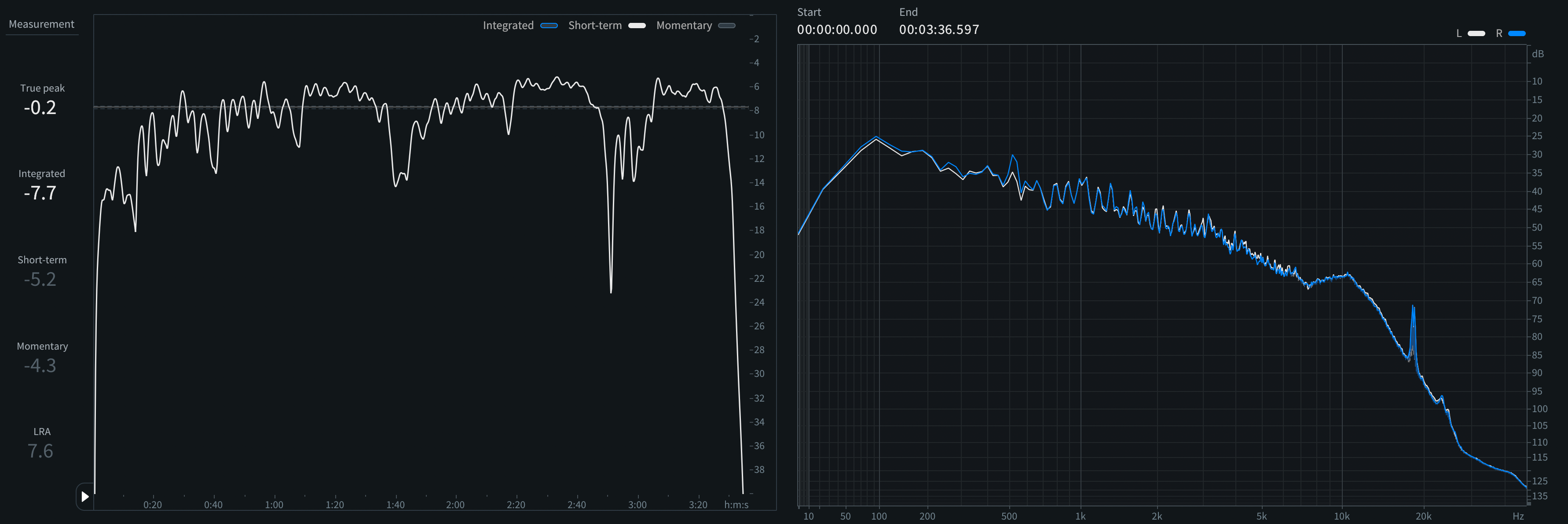Click the 500 label on the frequency axis

pyautogui.click(x=1009, y=517)
